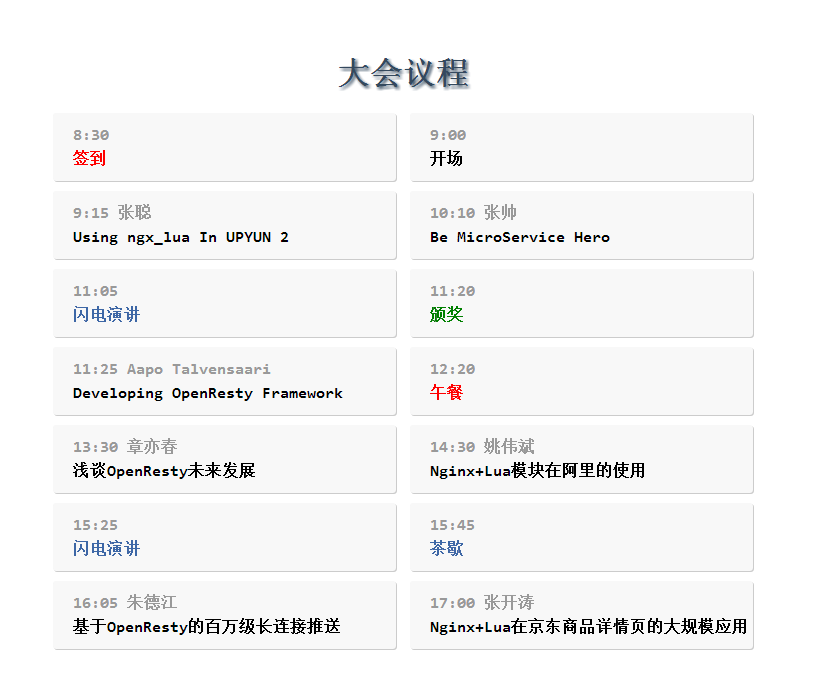This screenshot has width=822, height=678.
Task: Click the blue 茶歇 link at 15:45
Action: tap(446, 548)
